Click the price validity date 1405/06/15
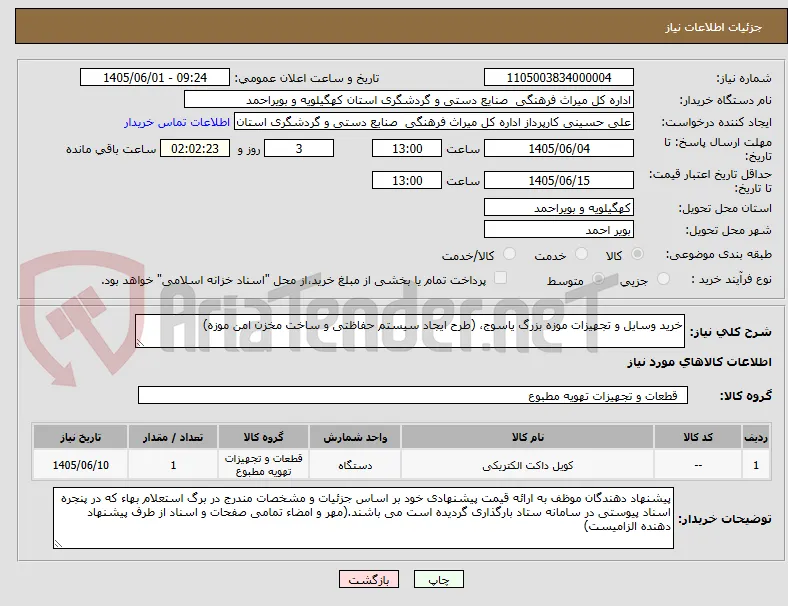Viewport: 788px width, 606px height. pyautogui.click(x=559, y=180)
